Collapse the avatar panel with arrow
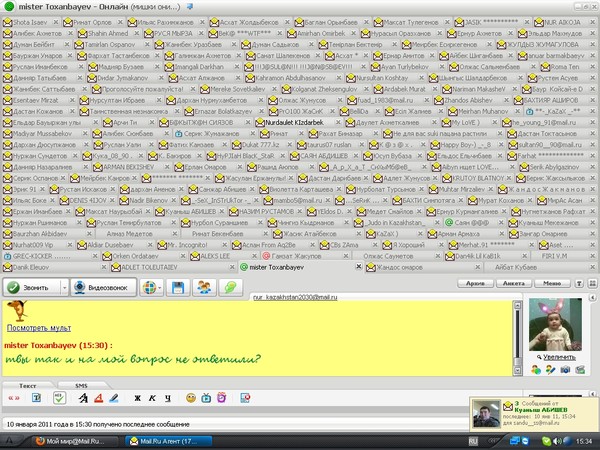The image size is (600, 450). pos(592,297)
